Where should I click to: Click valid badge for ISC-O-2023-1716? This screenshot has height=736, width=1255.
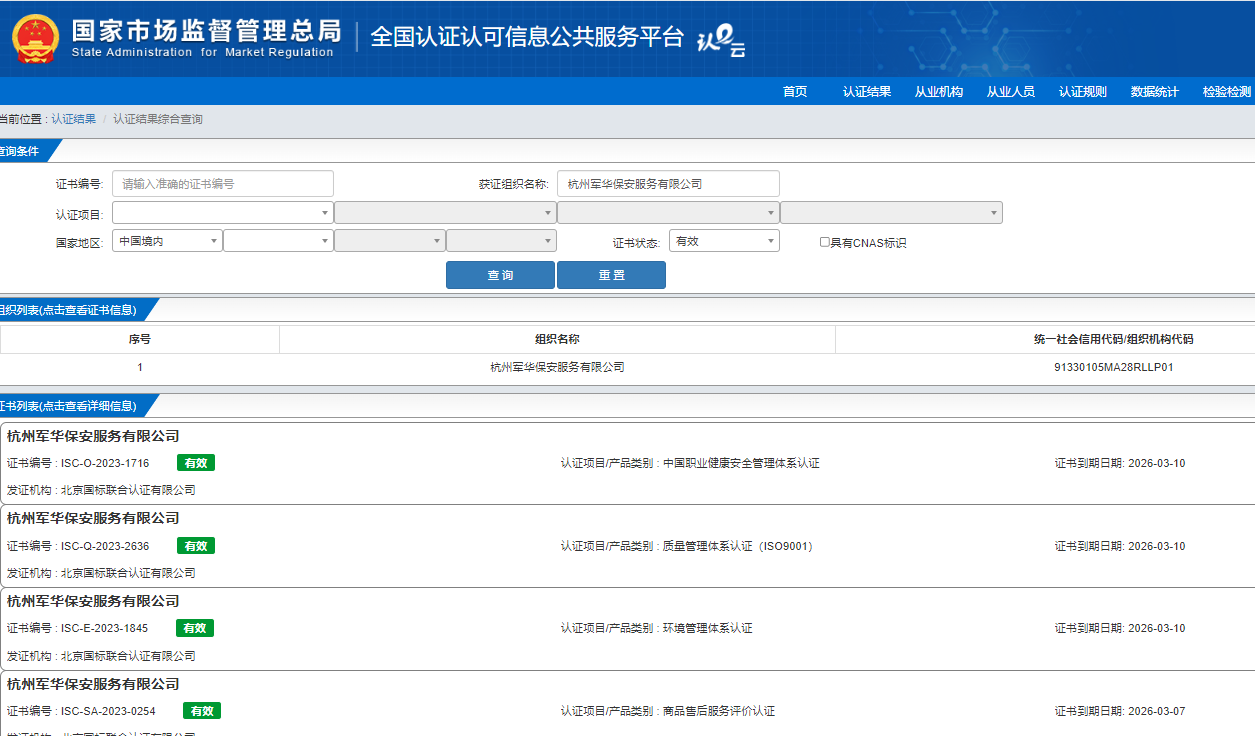[x=196, y=463]
